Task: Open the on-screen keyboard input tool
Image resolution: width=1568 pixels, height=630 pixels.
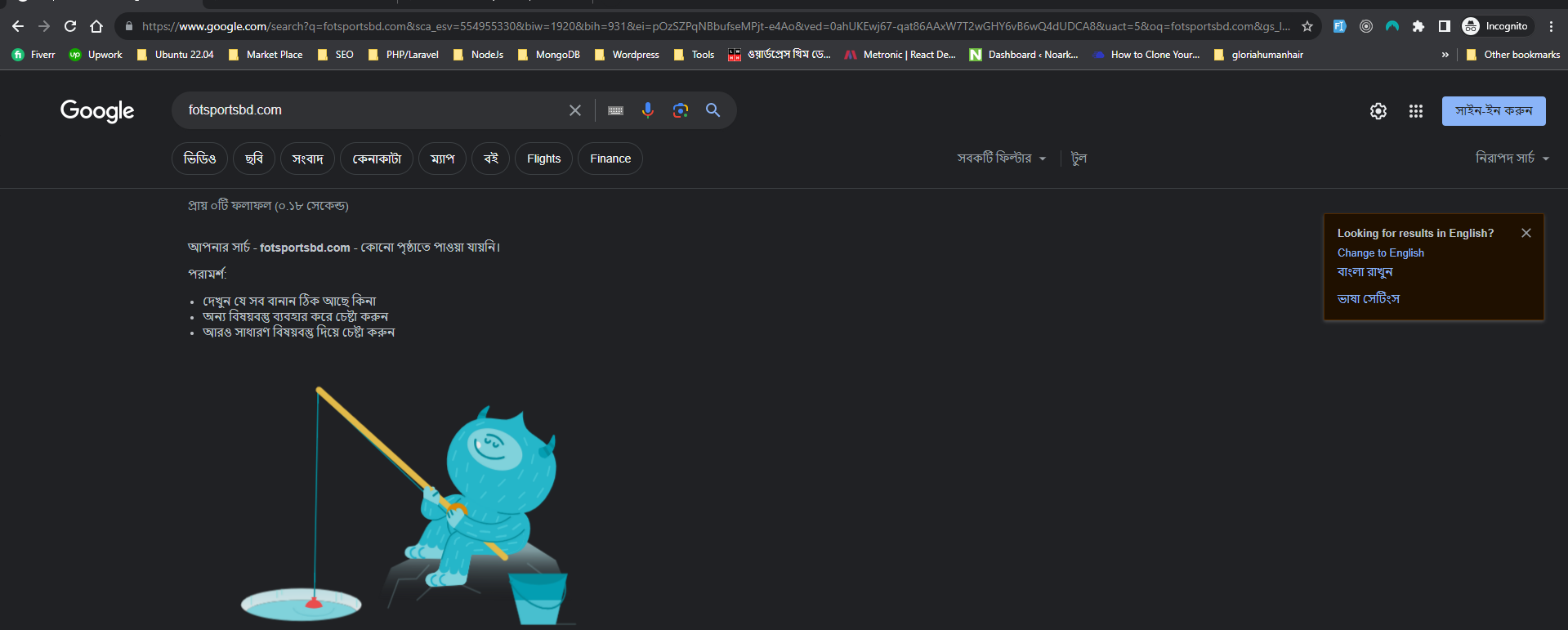Action: tap(615, 110)
